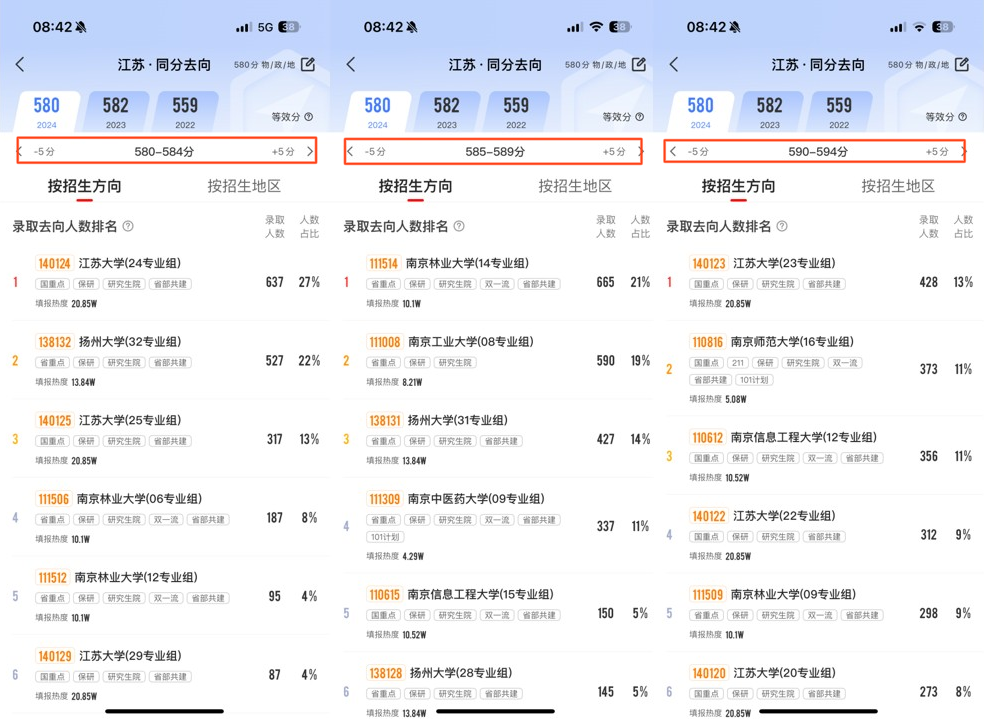The height and width of the screenshot is (719, 984).
Task: Switch to 按招生地区 tab on 585–589分 screen
Action: [575, 186]
